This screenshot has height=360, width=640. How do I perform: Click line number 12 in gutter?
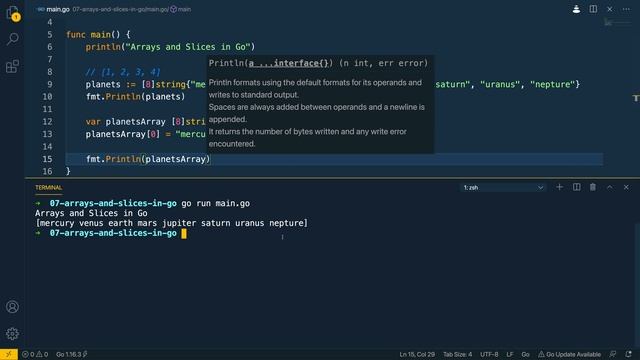47,122
